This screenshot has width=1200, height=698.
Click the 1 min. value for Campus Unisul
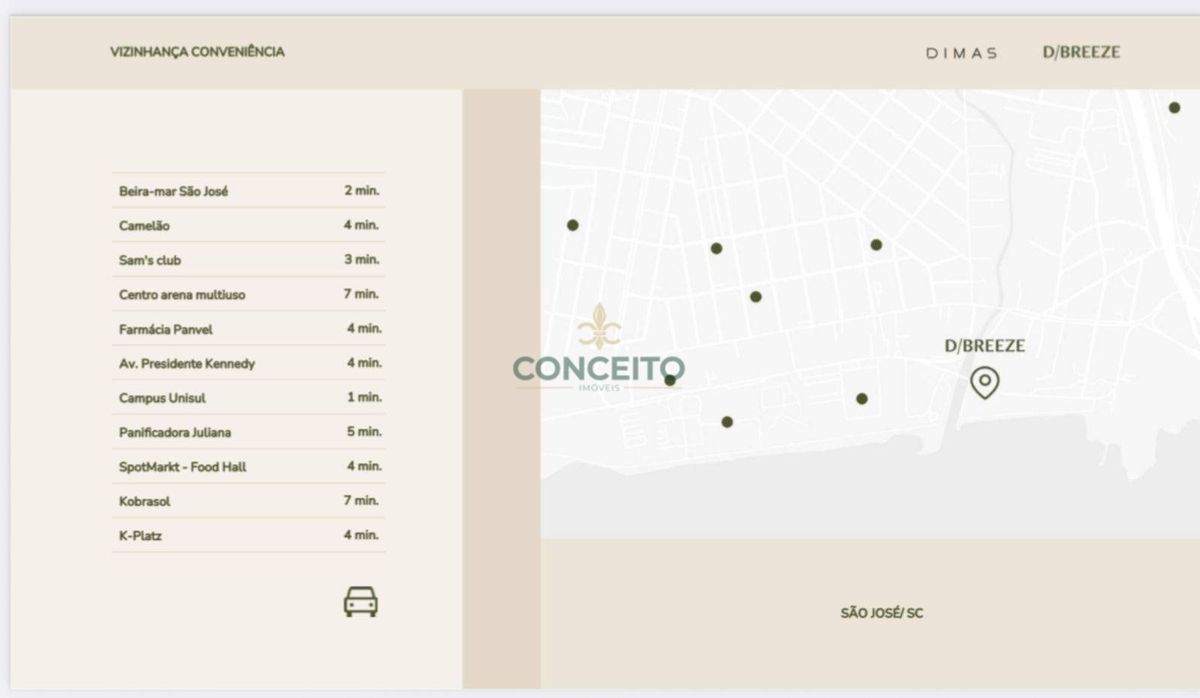[x=364, y=397]
